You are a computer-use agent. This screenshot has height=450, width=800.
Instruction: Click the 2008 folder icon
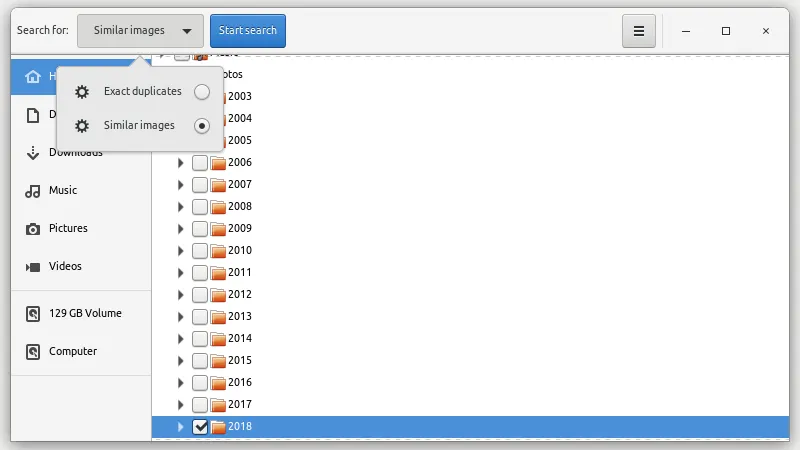point(218,207)
